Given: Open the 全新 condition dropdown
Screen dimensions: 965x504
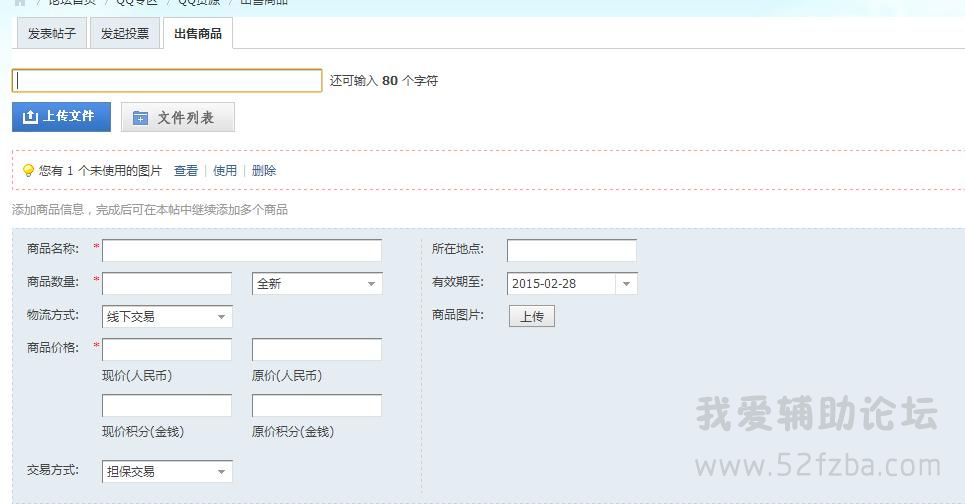Looking at the screenshot, I should 317,284.
